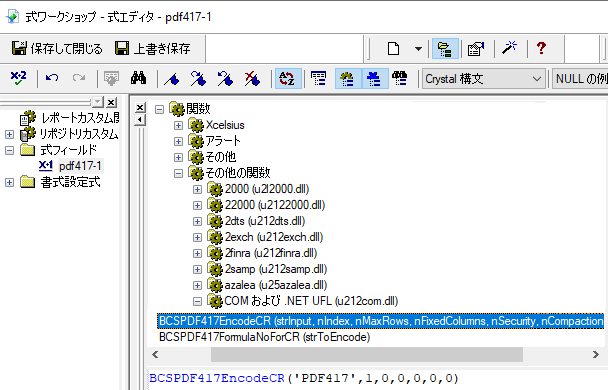Undo the last edit
This screenshot has width=608, height=390.
coord(52,79)
